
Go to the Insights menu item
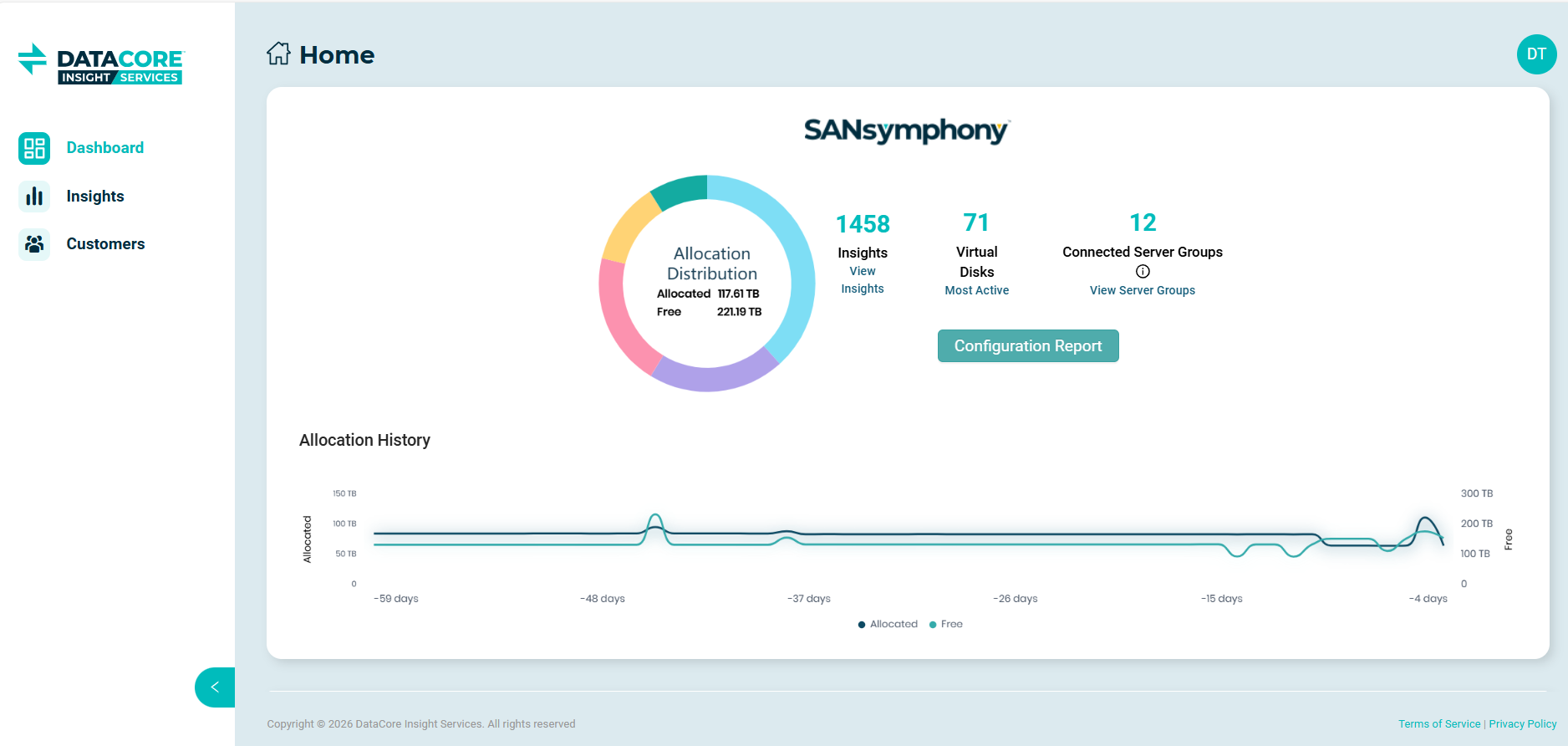(x=95, y=197)
